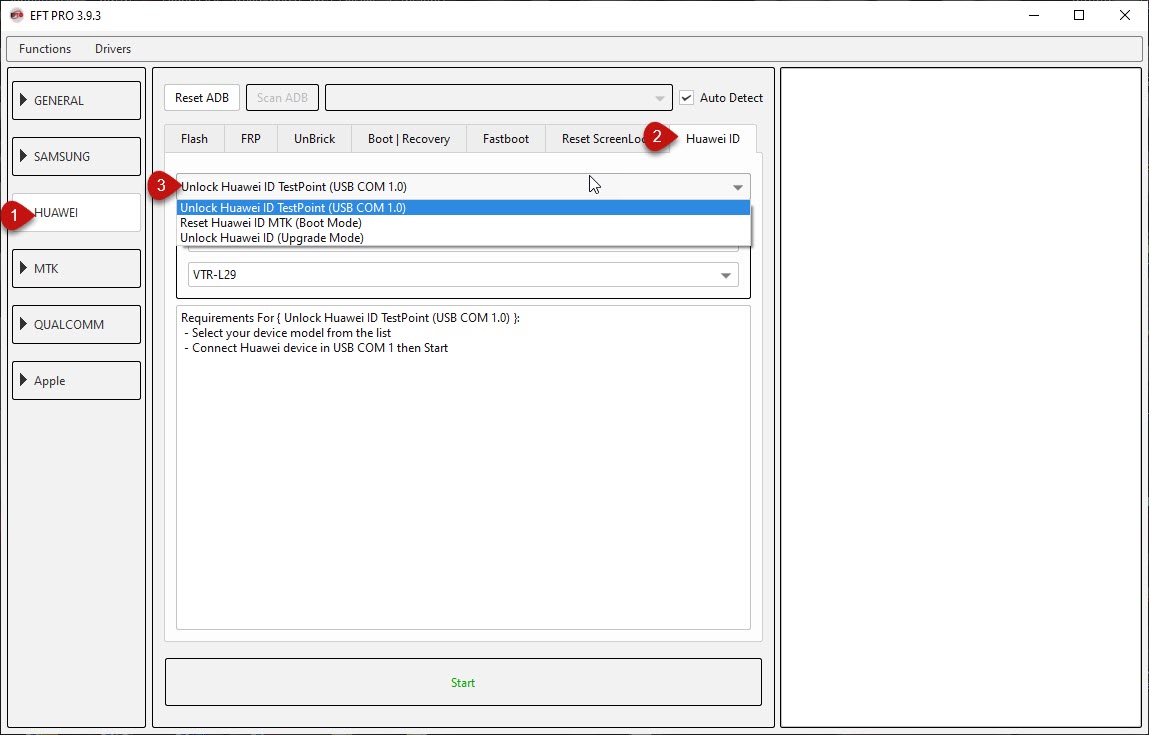Expand the Apple section
This screenshot has height=735, width=1149.
(x=76, y=380)
